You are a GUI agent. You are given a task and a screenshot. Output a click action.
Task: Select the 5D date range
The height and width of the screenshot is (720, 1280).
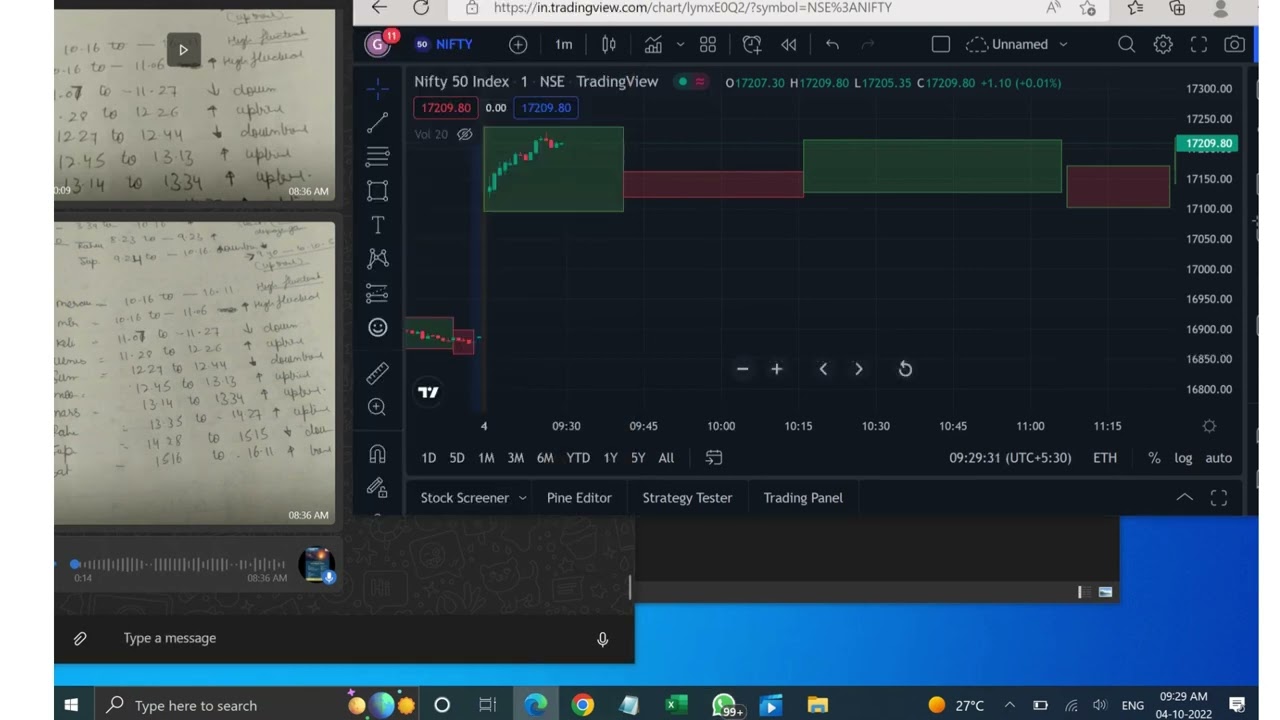[x=457, y=458]
